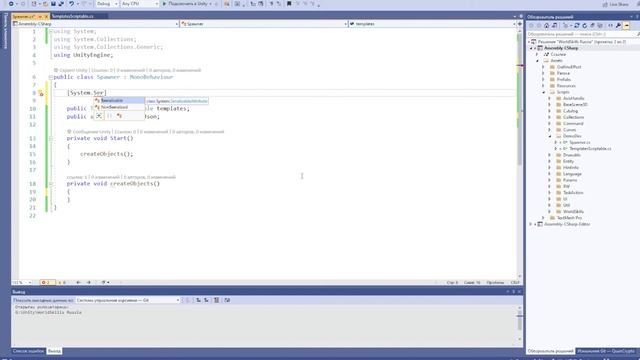
Task: Collapse the Scripts folder in Solution Explorer
Action: coord(543,92)
